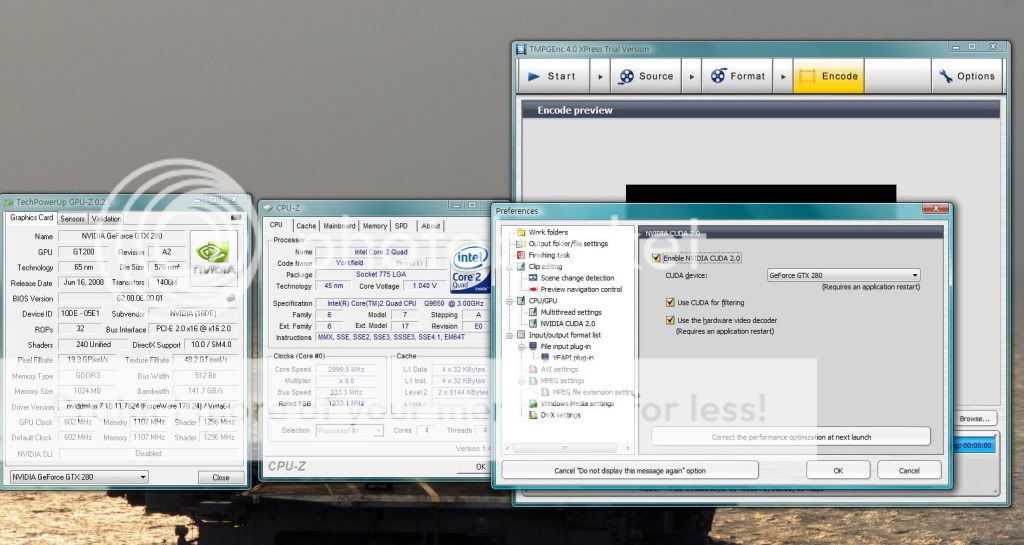Image resolution: width=1024 pixels, height=545 pixels.
Task: Select Work folders tree item
Action: (x=548, y=232)
